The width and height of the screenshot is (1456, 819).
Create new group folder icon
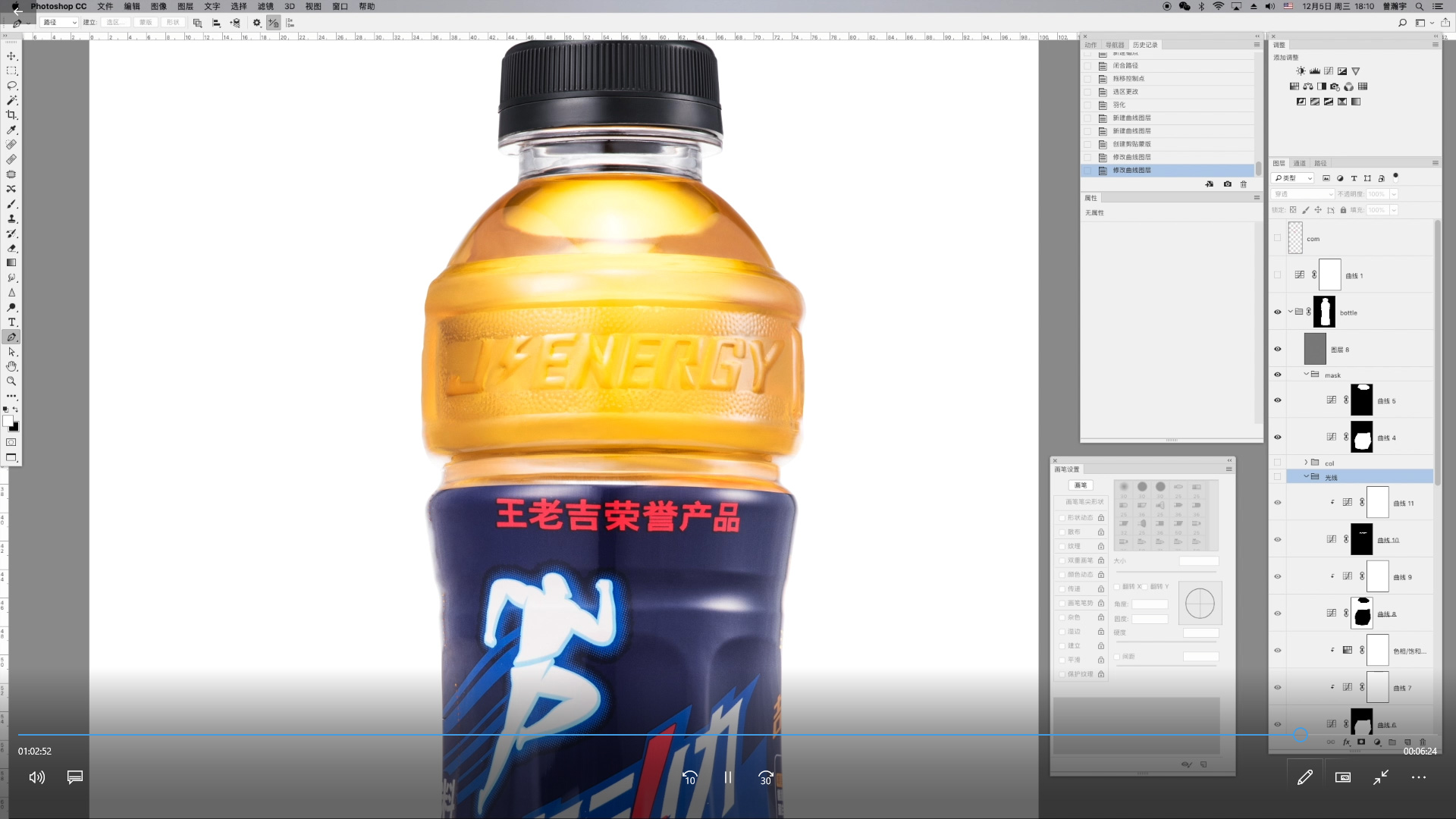[1392, 742]
